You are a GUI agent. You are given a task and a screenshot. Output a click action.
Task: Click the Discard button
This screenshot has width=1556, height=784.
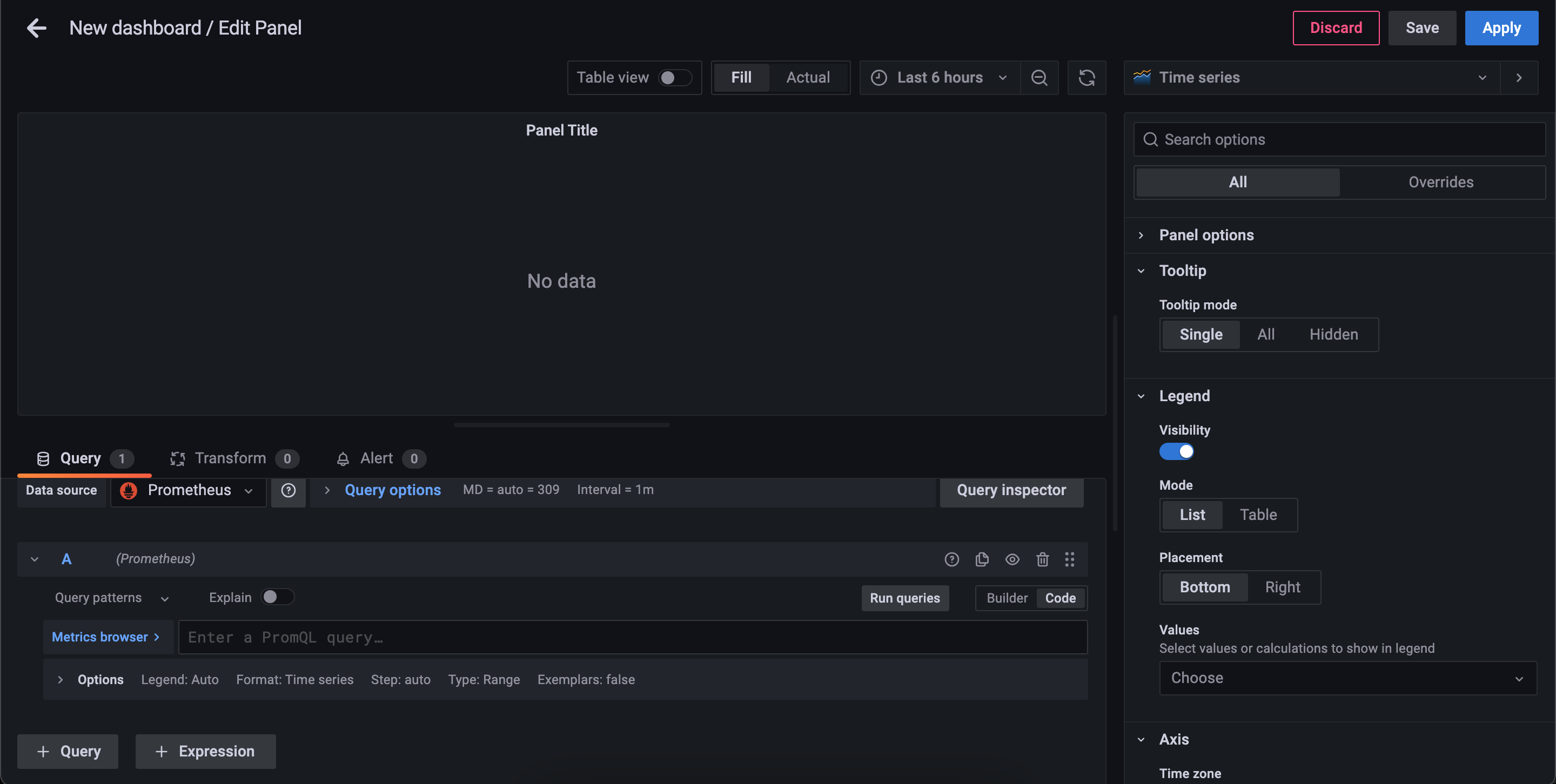[x=1336, y=28]
